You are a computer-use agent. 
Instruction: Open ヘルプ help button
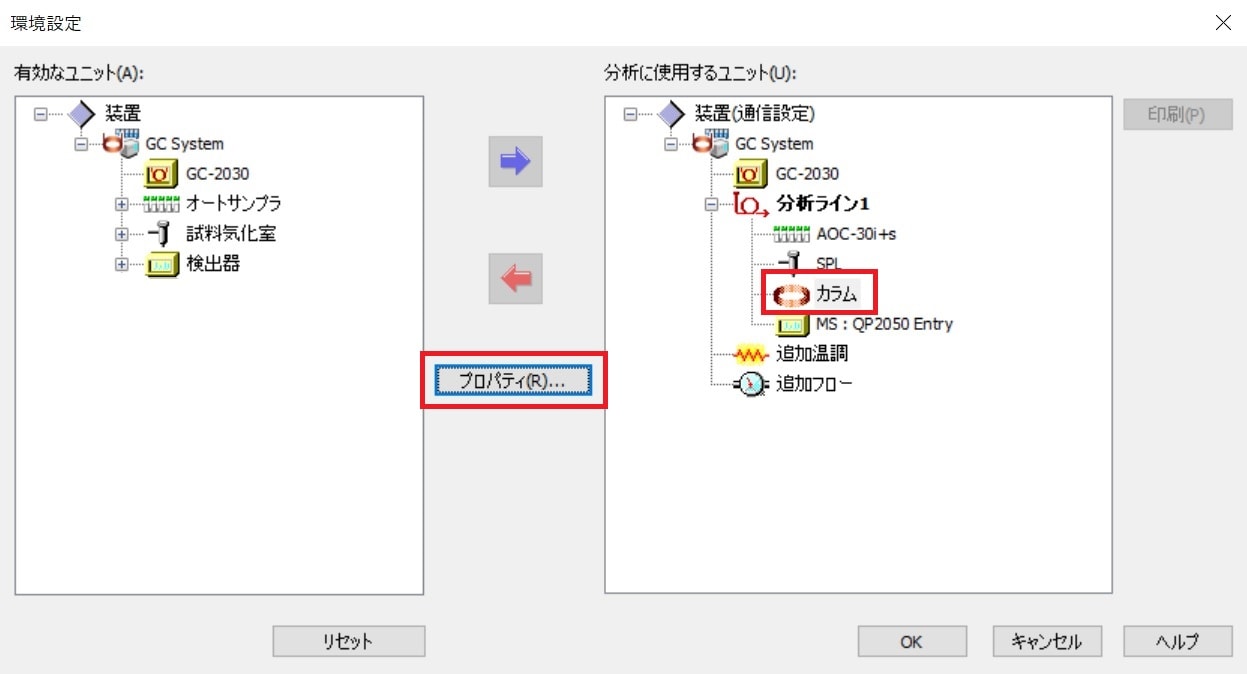point(1178,642)
